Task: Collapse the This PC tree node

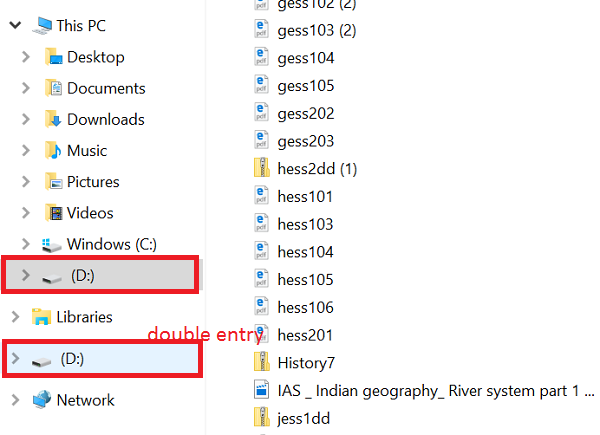Action: (x=15, y=26)
